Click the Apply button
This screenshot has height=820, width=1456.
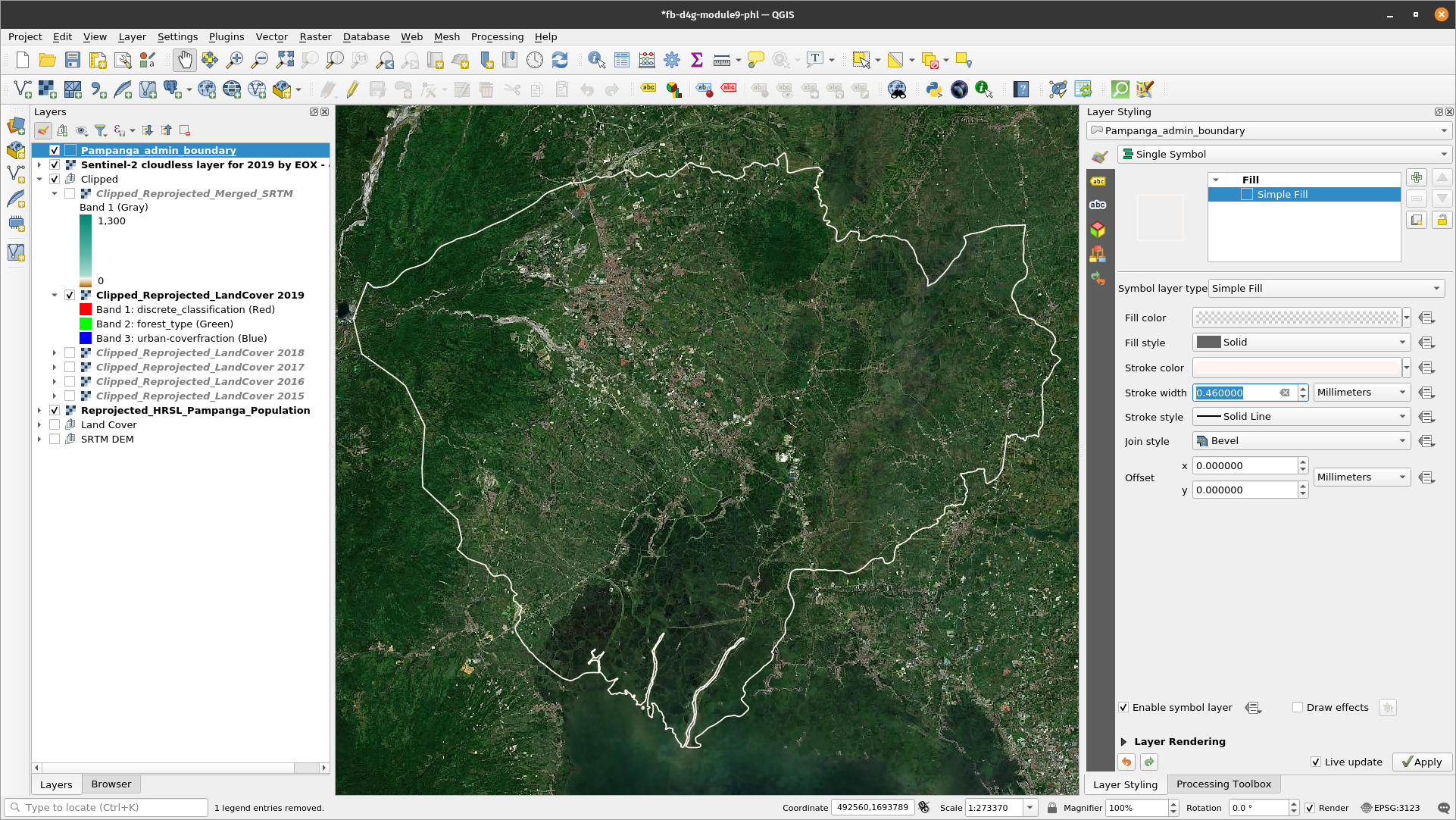[1421, 762]
